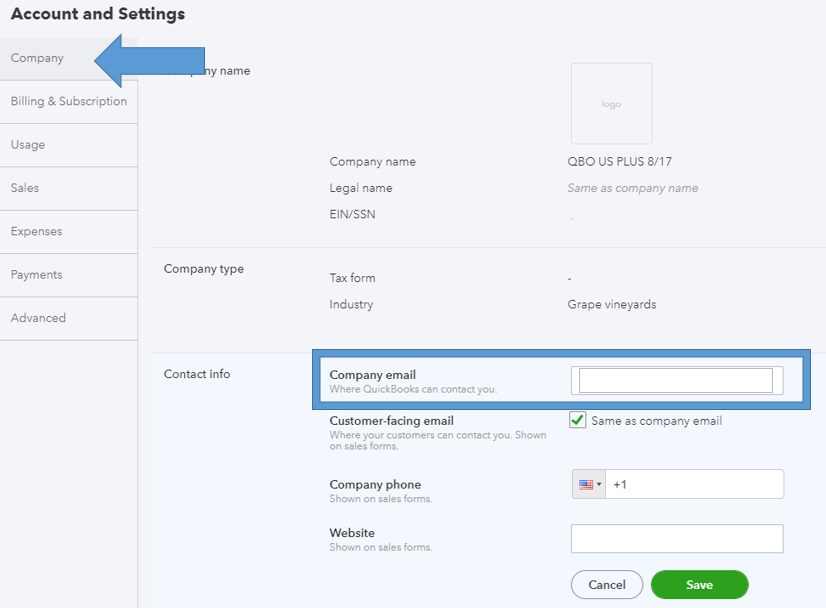Toggle Same as company email checkbox
Viewport: 826px width, 608px height.
pos(578,421)
